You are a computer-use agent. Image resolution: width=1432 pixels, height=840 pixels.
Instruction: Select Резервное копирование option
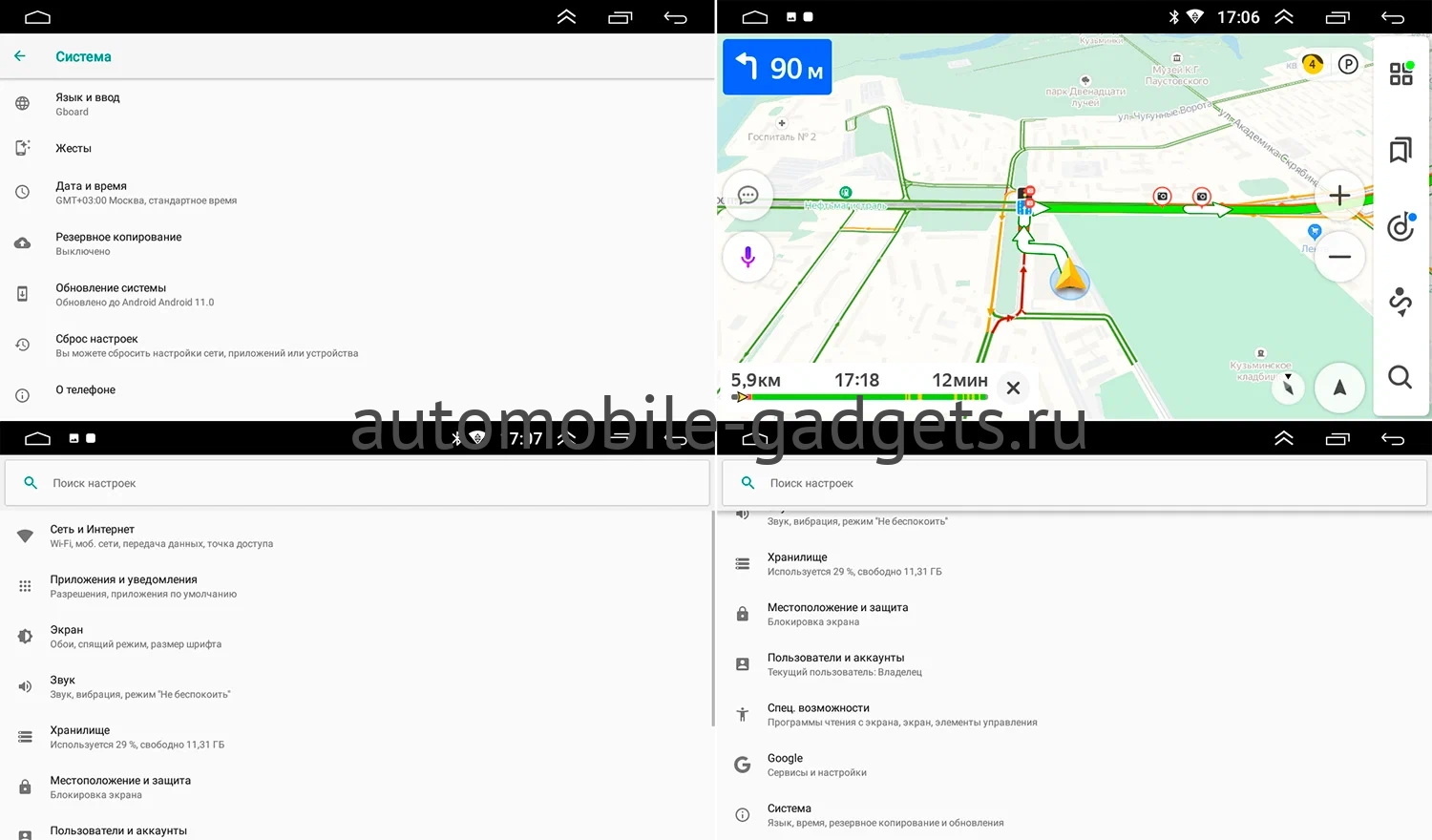click(x=118, y=243)
